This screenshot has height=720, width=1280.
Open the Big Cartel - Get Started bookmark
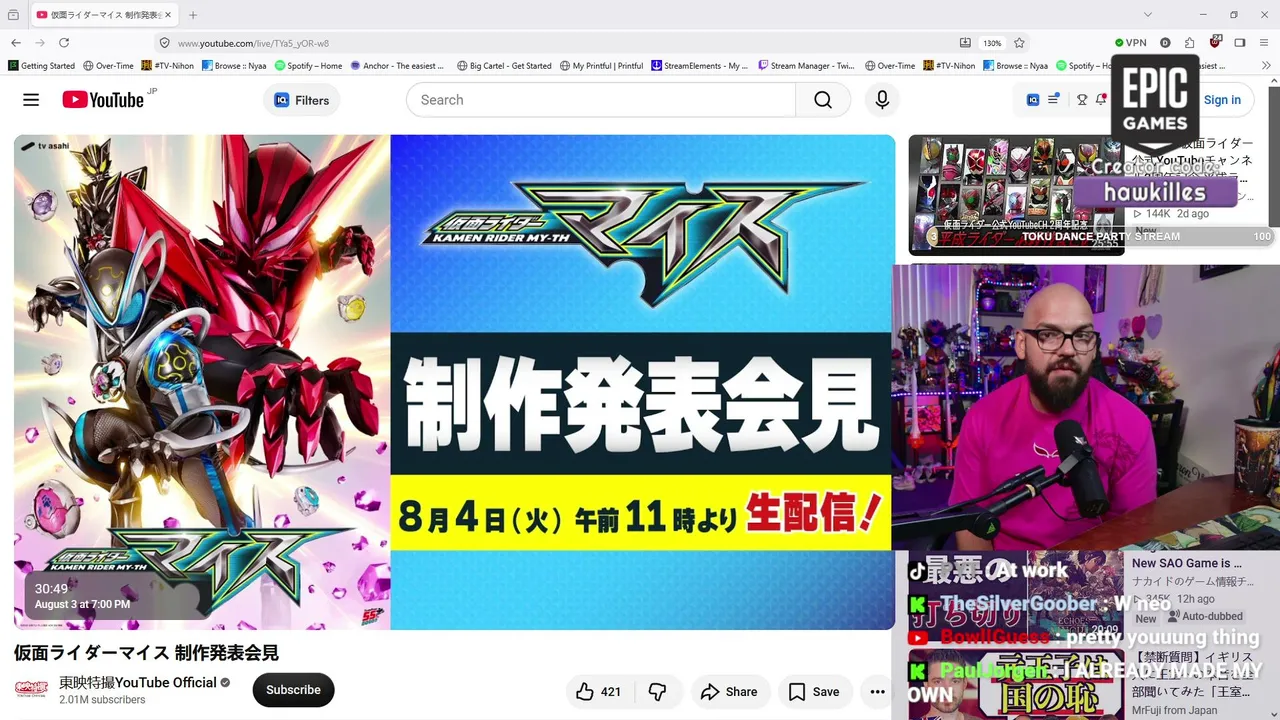tap(504, 66)
